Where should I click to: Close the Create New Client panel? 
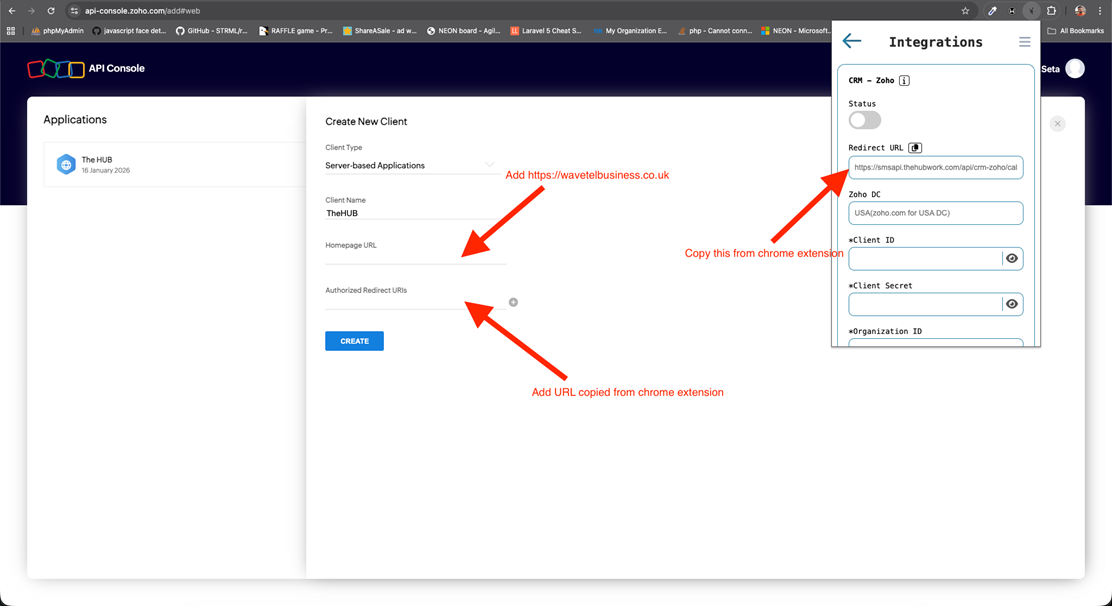tap(1057, 124)
